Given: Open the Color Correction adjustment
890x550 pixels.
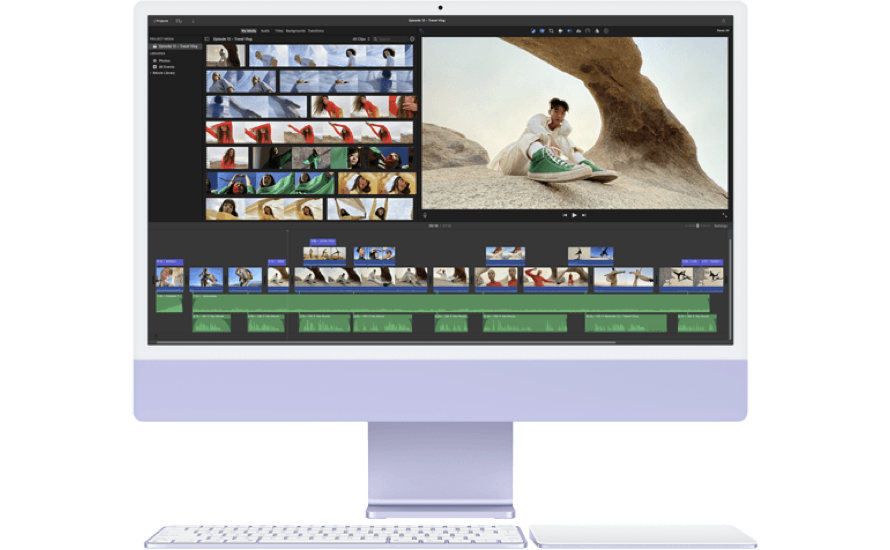Looking at the screenshot, I should [542, 31].
